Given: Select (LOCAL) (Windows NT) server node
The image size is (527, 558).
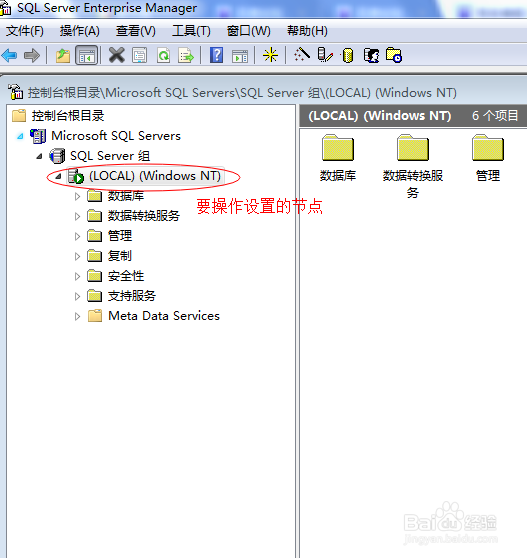Looking at the screenshot, I should tap(155, 176).
